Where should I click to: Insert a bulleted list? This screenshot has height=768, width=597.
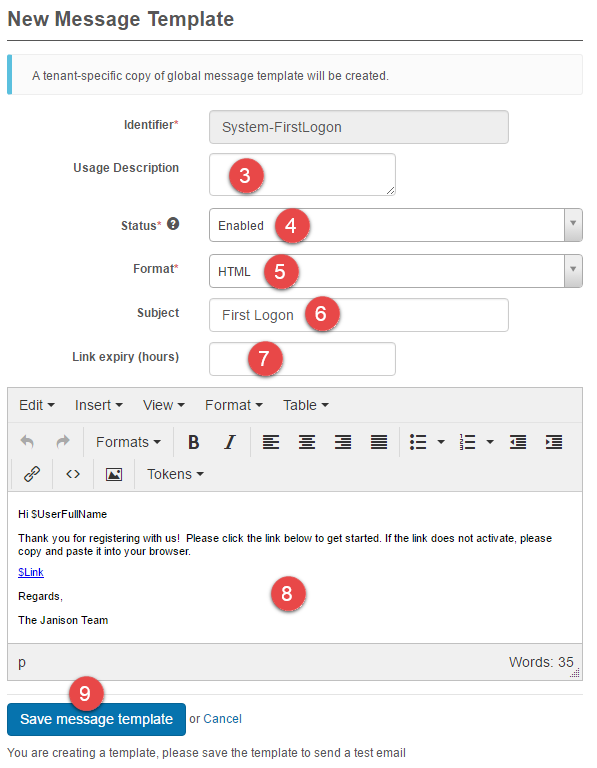(418, 442)
